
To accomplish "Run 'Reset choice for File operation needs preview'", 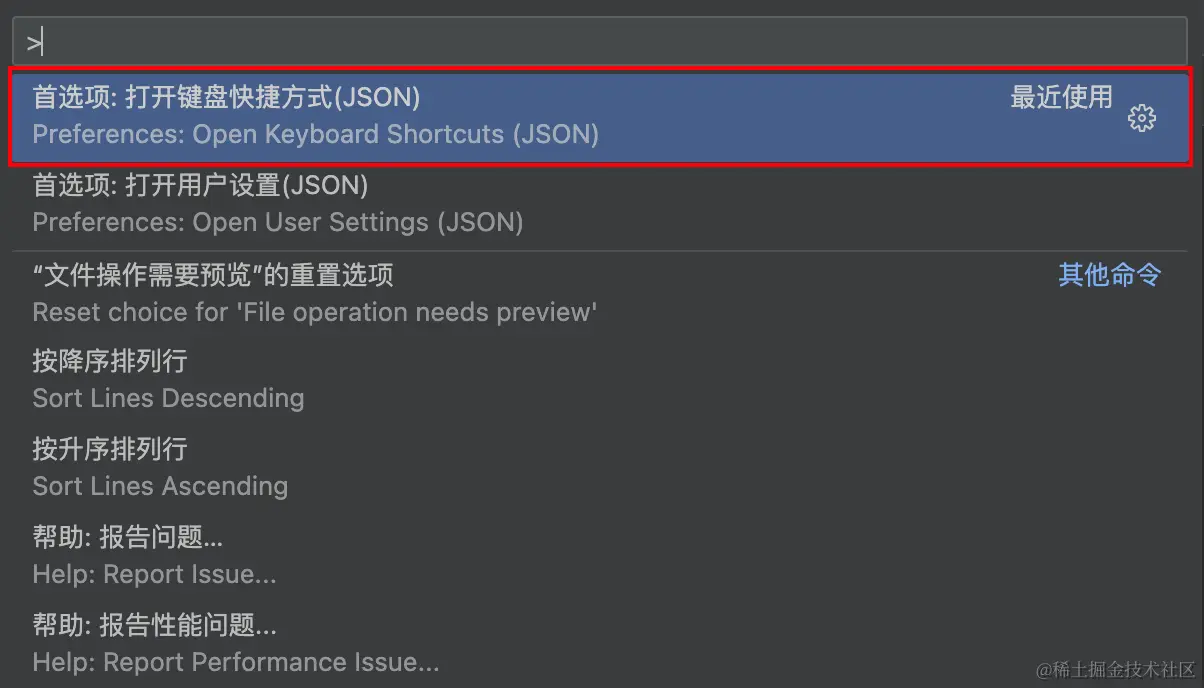I will 315,312.
